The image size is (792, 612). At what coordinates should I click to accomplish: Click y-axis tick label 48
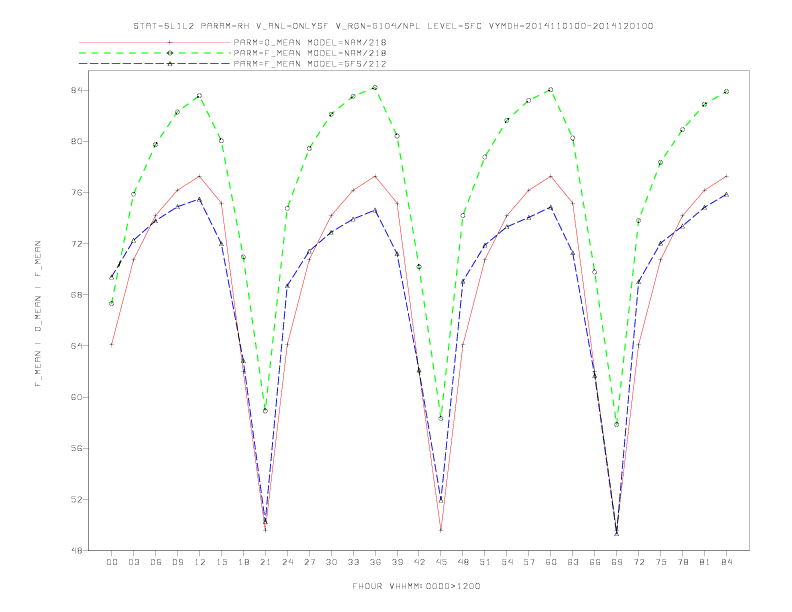76,550
